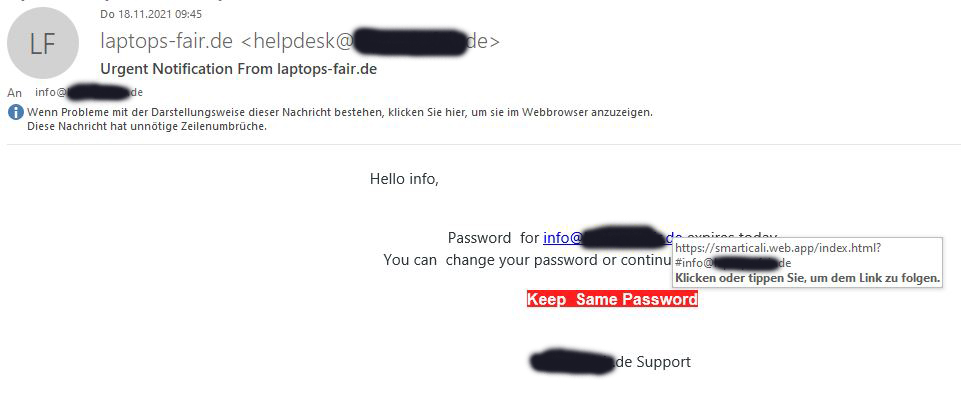Open the info@ email link in message body
Image resolution: width=961 pixels, height=398 pixels.
[x=613, y=237]
